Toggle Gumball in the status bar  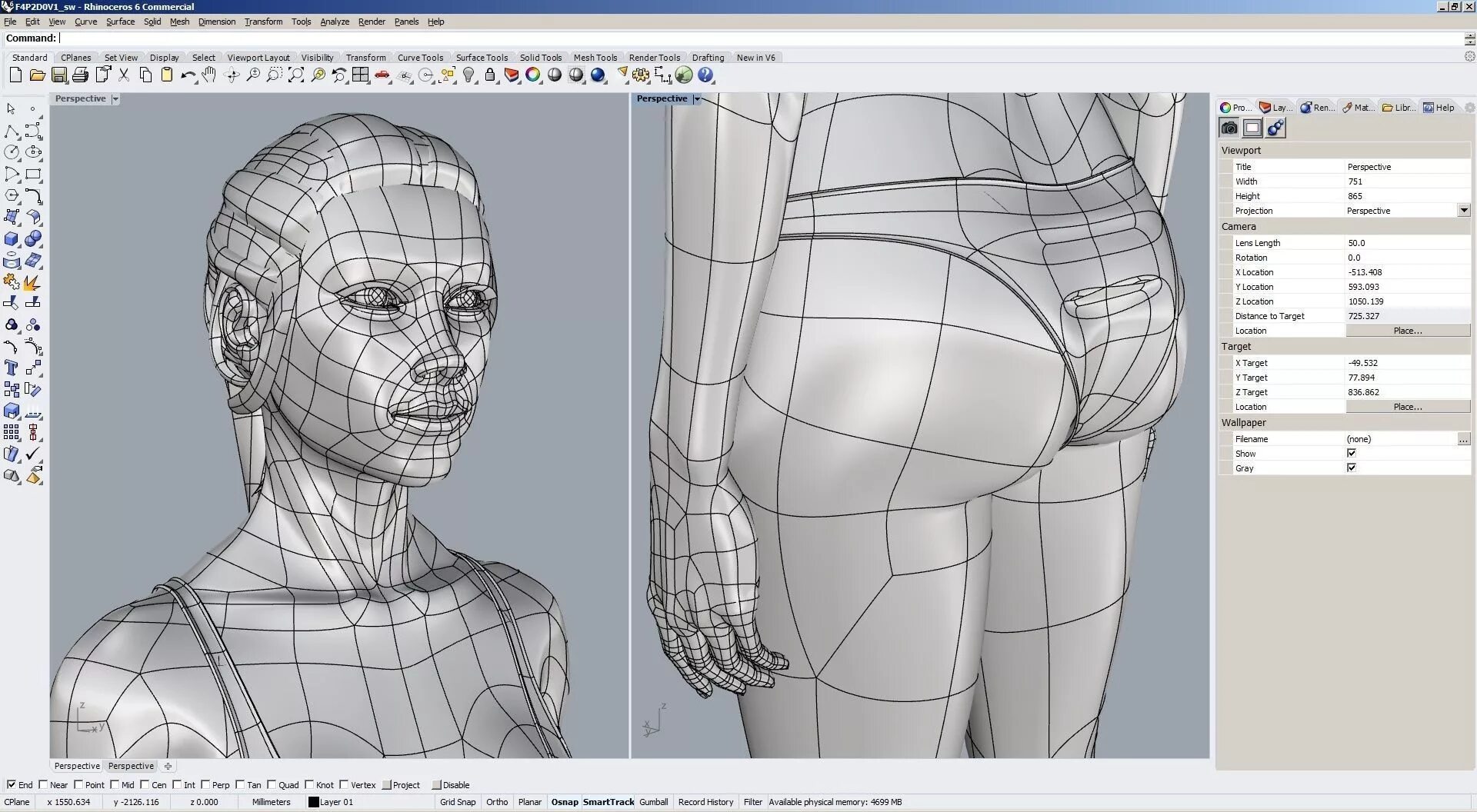(653, 802)
